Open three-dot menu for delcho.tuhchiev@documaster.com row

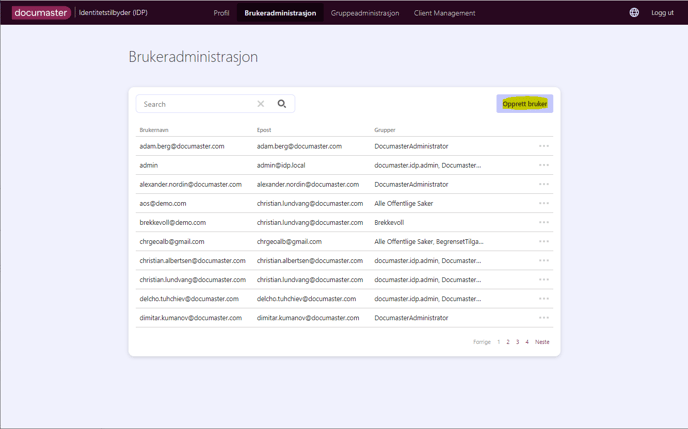(x=544, y=299)
